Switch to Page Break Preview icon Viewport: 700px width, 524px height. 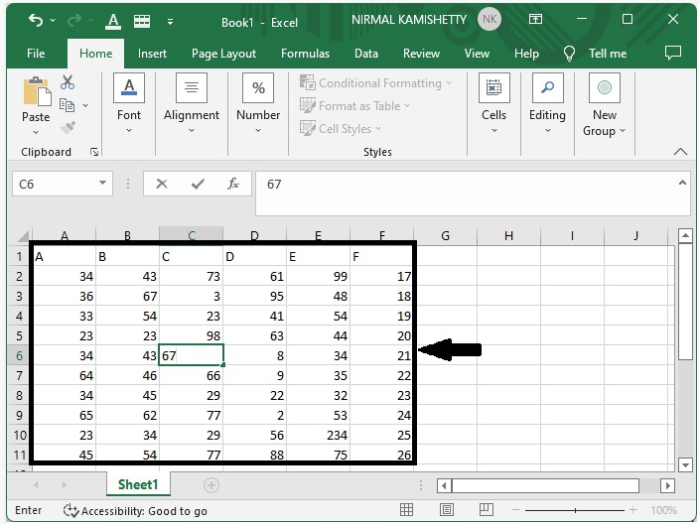click(486, 509)
